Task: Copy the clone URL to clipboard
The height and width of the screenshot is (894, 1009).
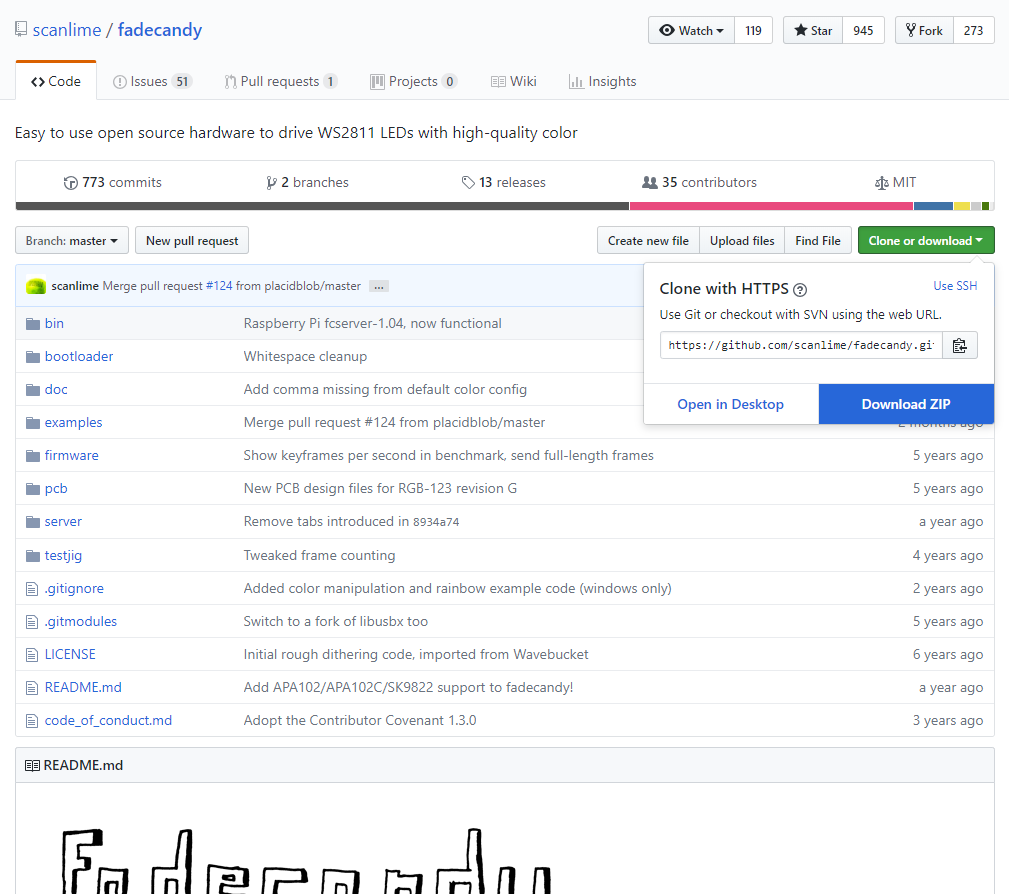Action: tap(959, 346)
